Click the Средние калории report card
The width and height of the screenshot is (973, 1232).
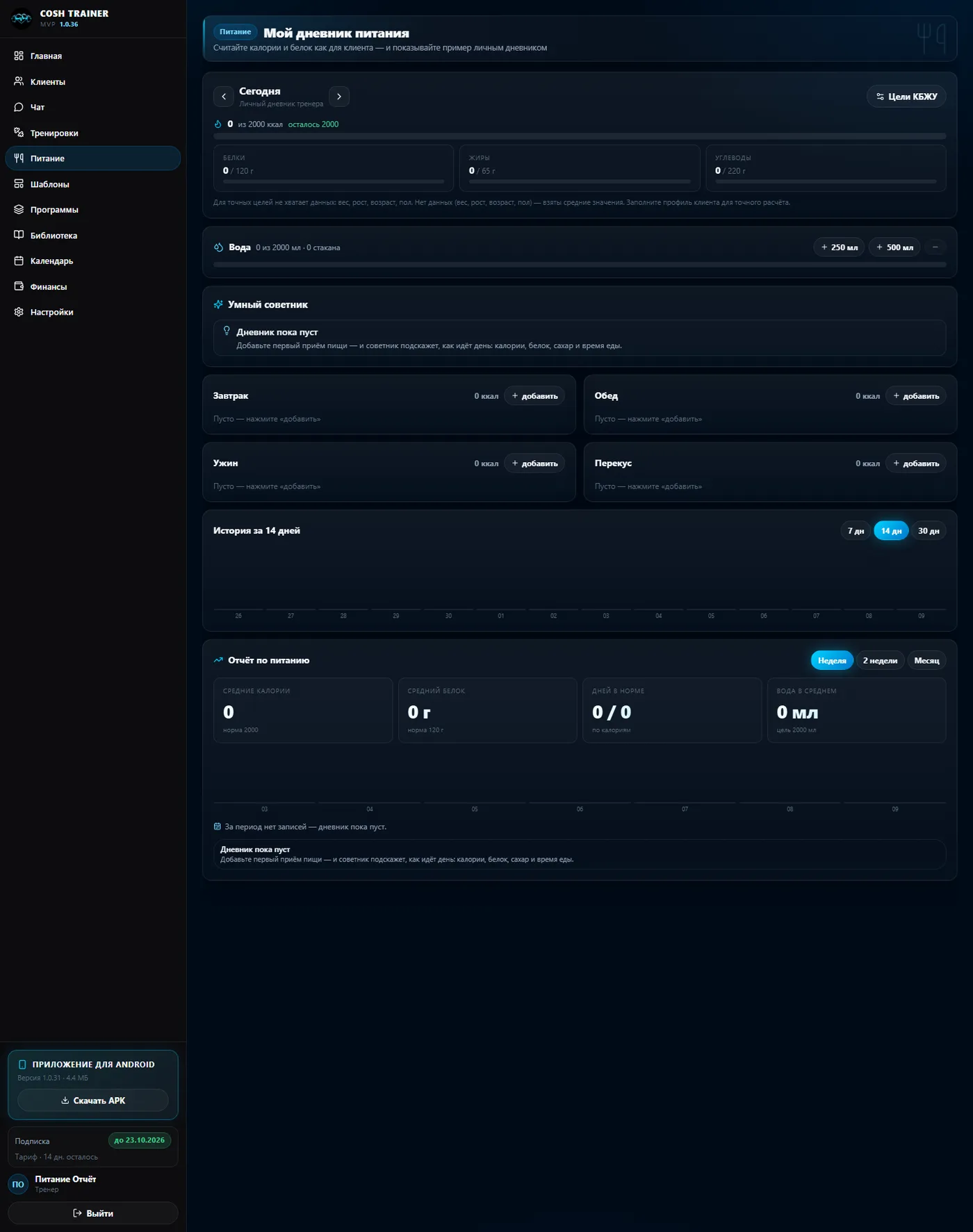pos(303,710)
